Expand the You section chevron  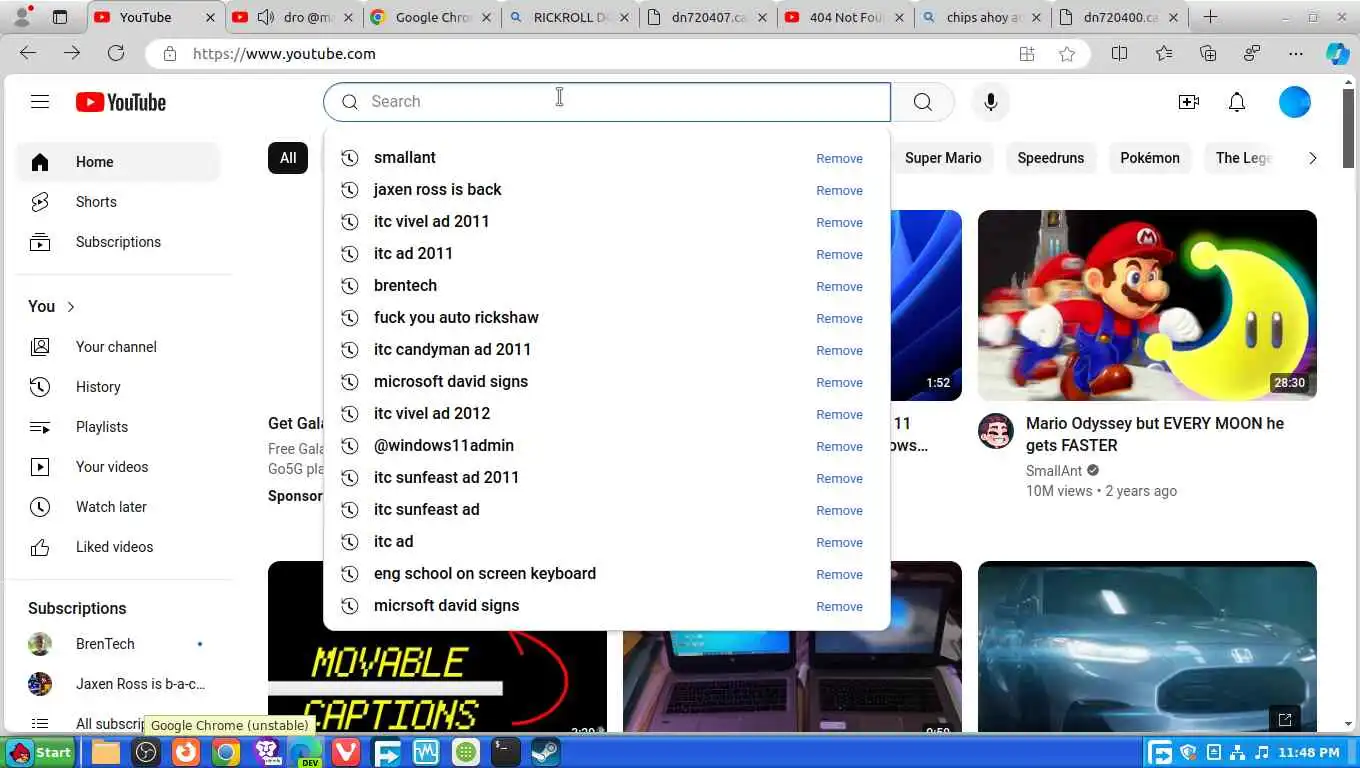tap(71, 307)
